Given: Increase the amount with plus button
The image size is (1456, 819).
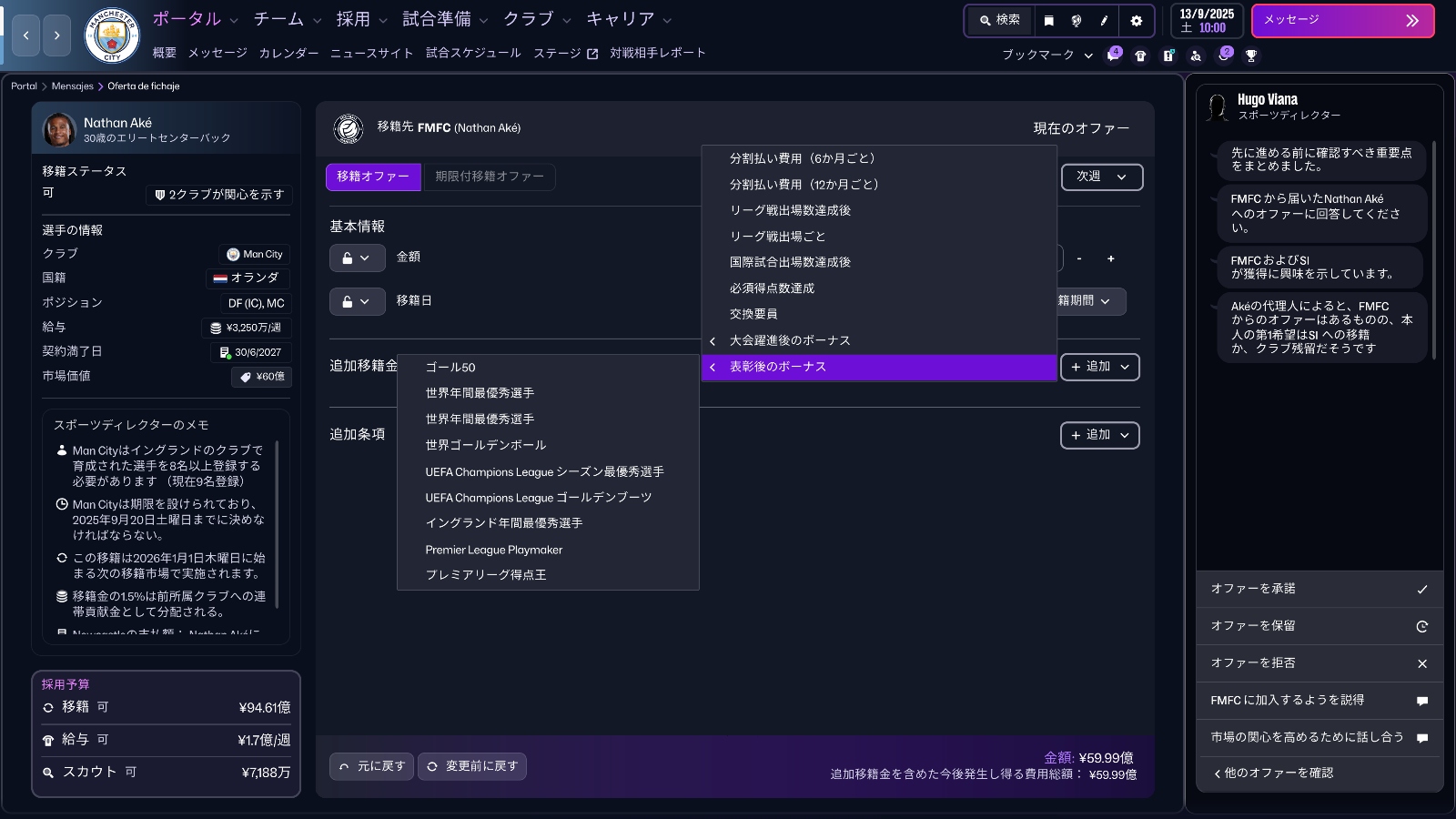Looking at the screenshot, I should (x=1110, y=259).
